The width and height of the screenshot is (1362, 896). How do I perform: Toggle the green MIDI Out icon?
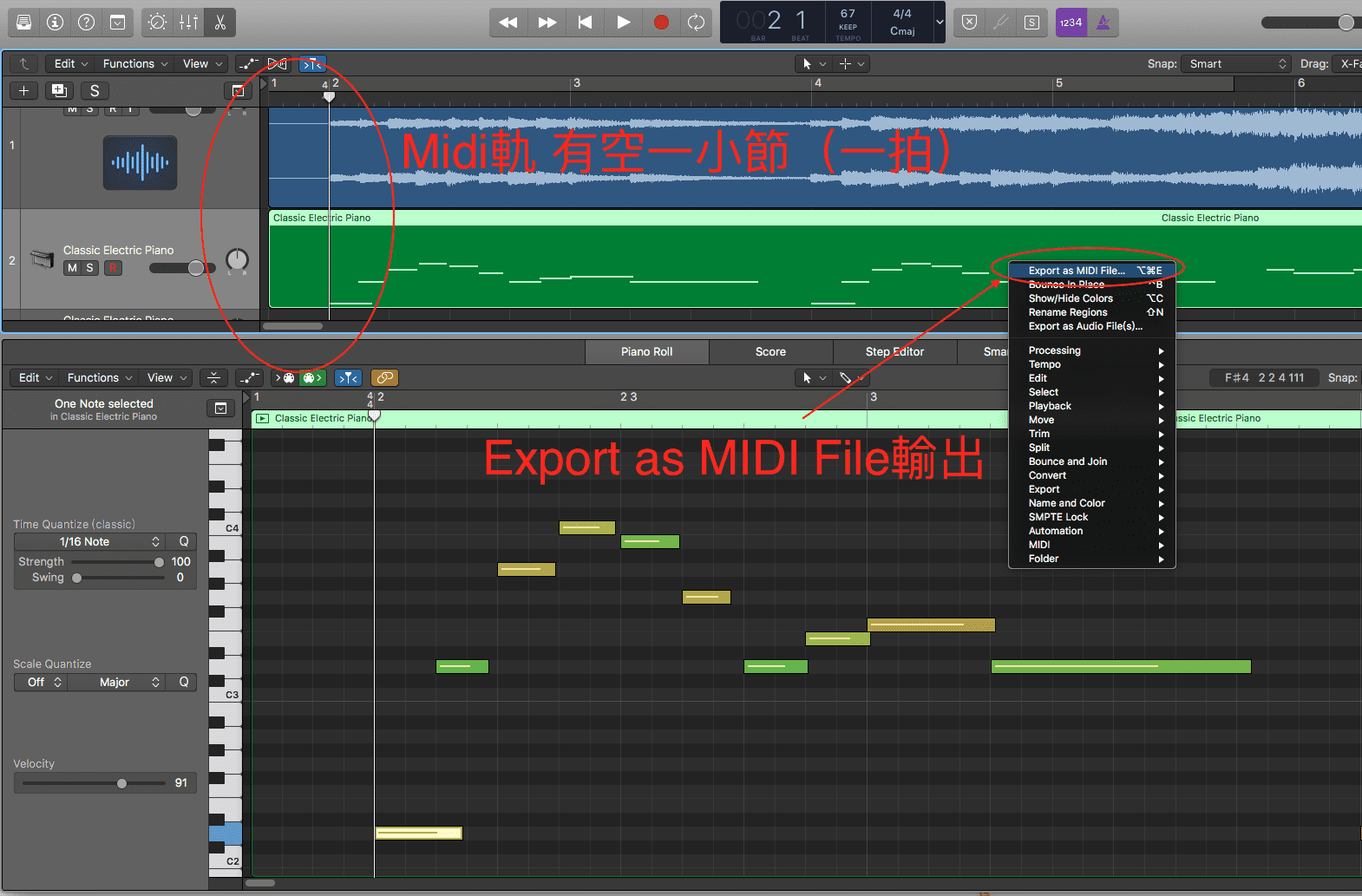[312, 377]
